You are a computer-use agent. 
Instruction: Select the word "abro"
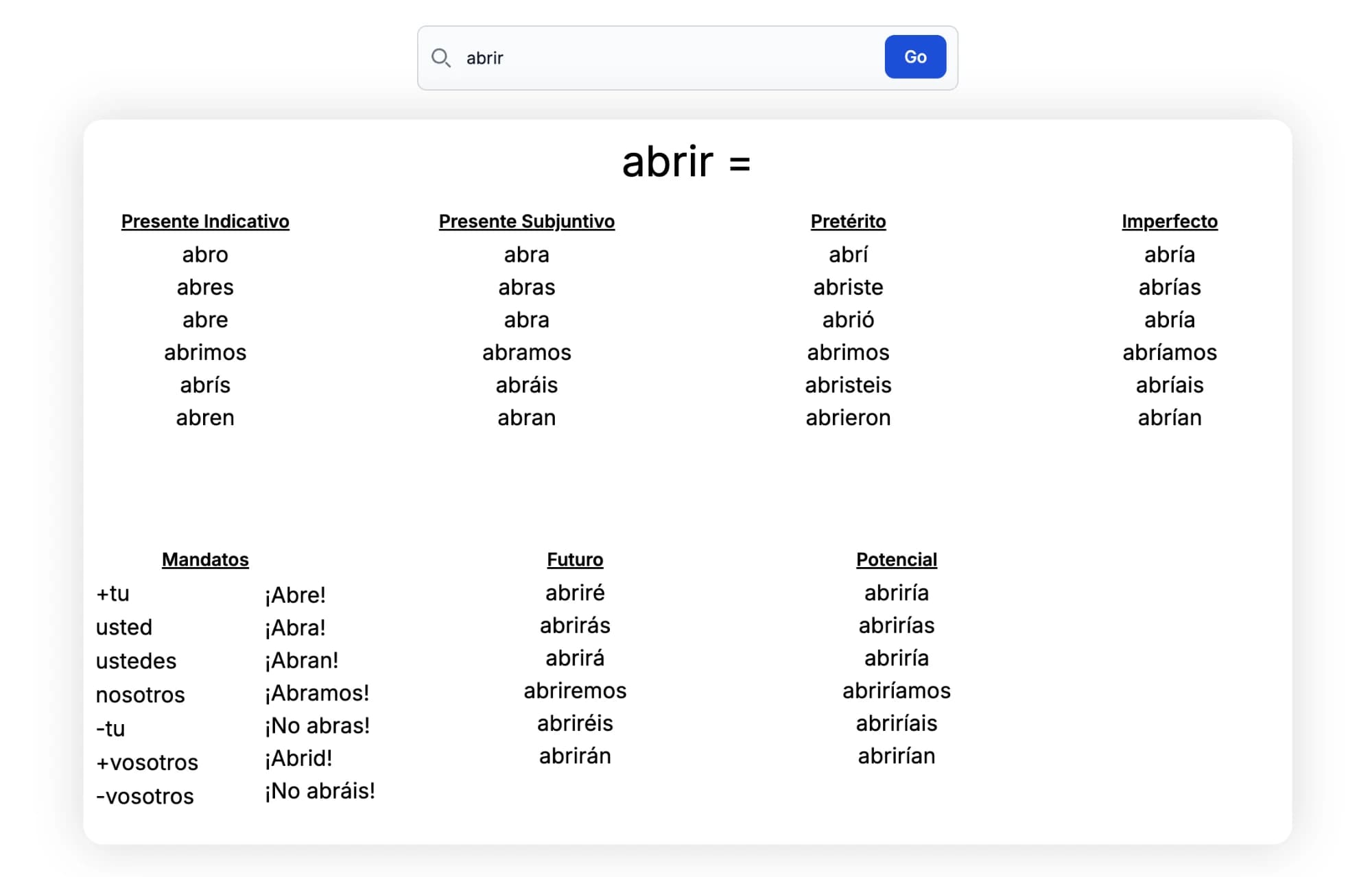click(x=205, y=254)
